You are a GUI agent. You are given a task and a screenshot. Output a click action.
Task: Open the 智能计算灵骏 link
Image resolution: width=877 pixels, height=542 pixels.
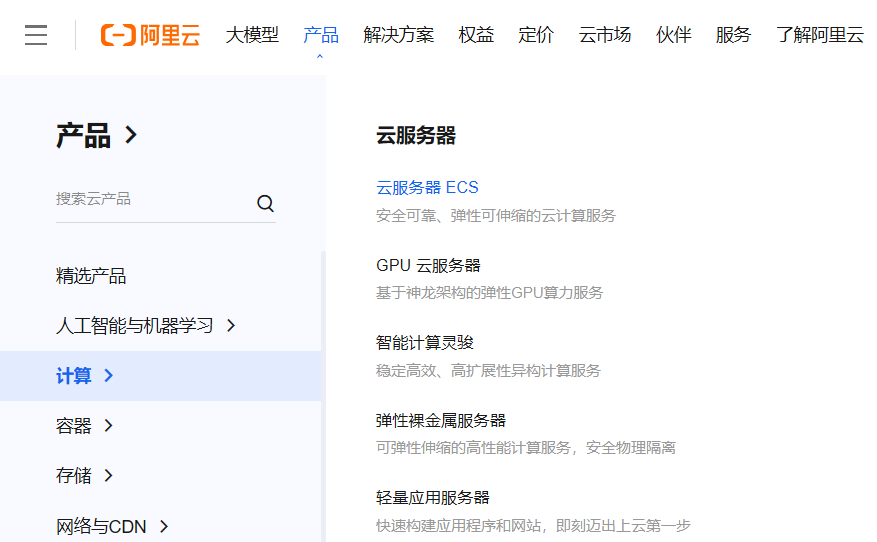point(425,342)
